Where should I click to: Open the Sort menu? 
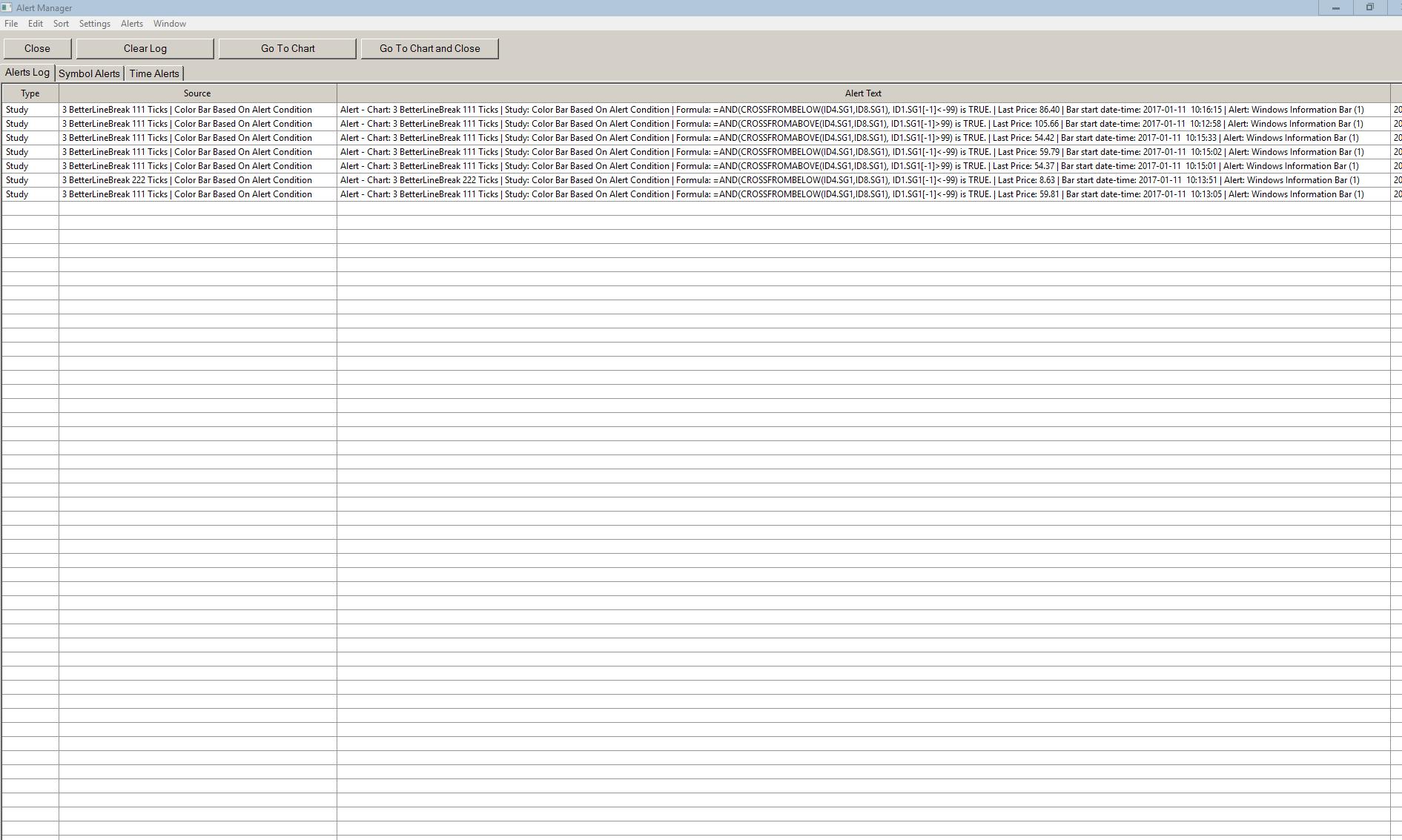click(61, 24)
